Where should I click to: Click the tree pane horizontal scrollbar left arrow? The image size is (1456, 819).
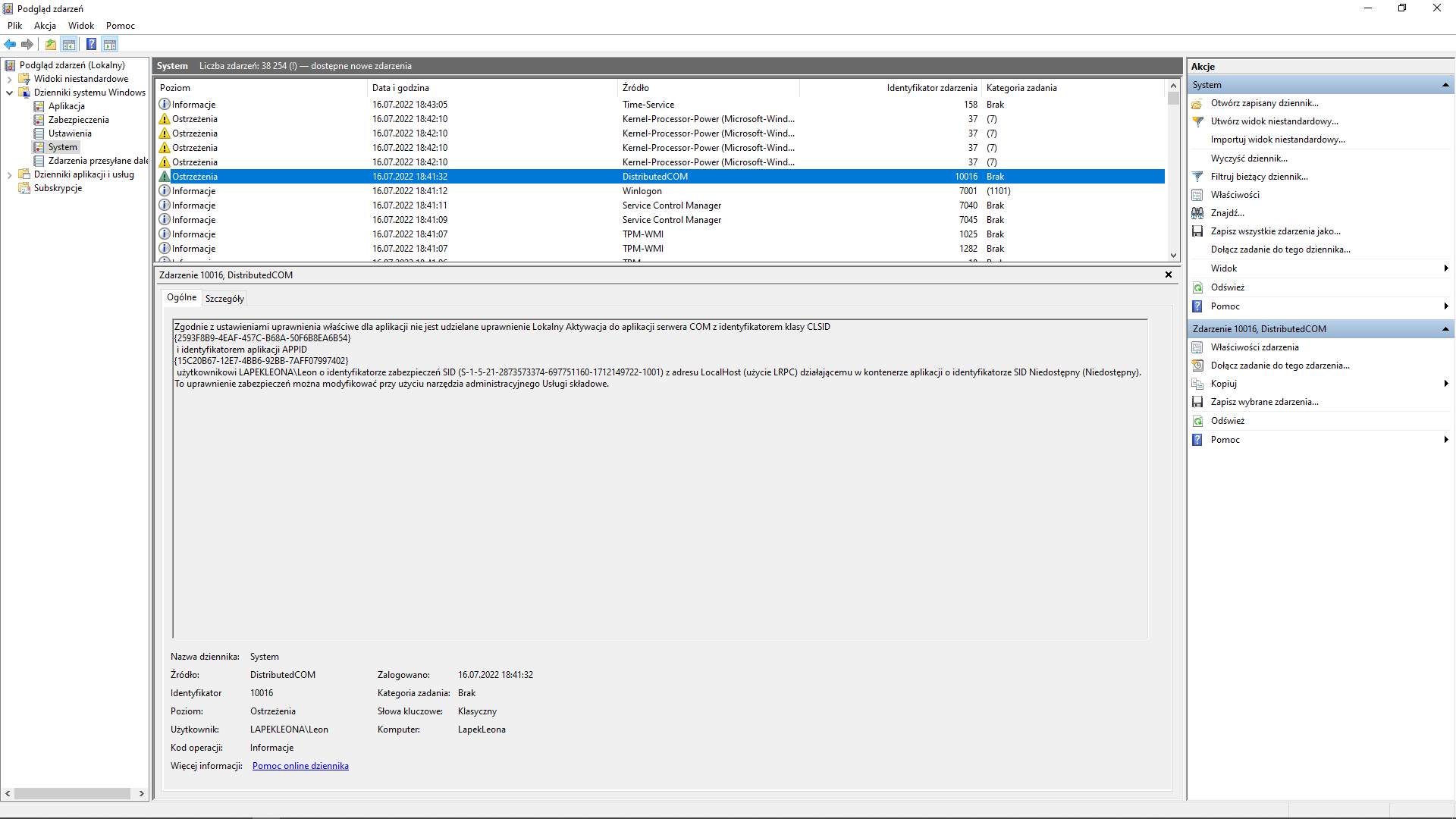point(8,794)
